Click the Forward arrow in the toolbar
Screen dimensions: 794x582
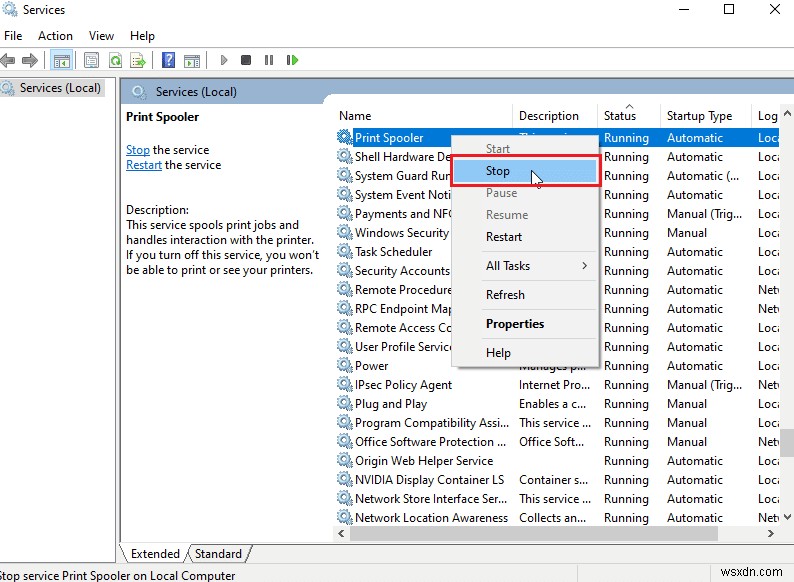[31, 60]
